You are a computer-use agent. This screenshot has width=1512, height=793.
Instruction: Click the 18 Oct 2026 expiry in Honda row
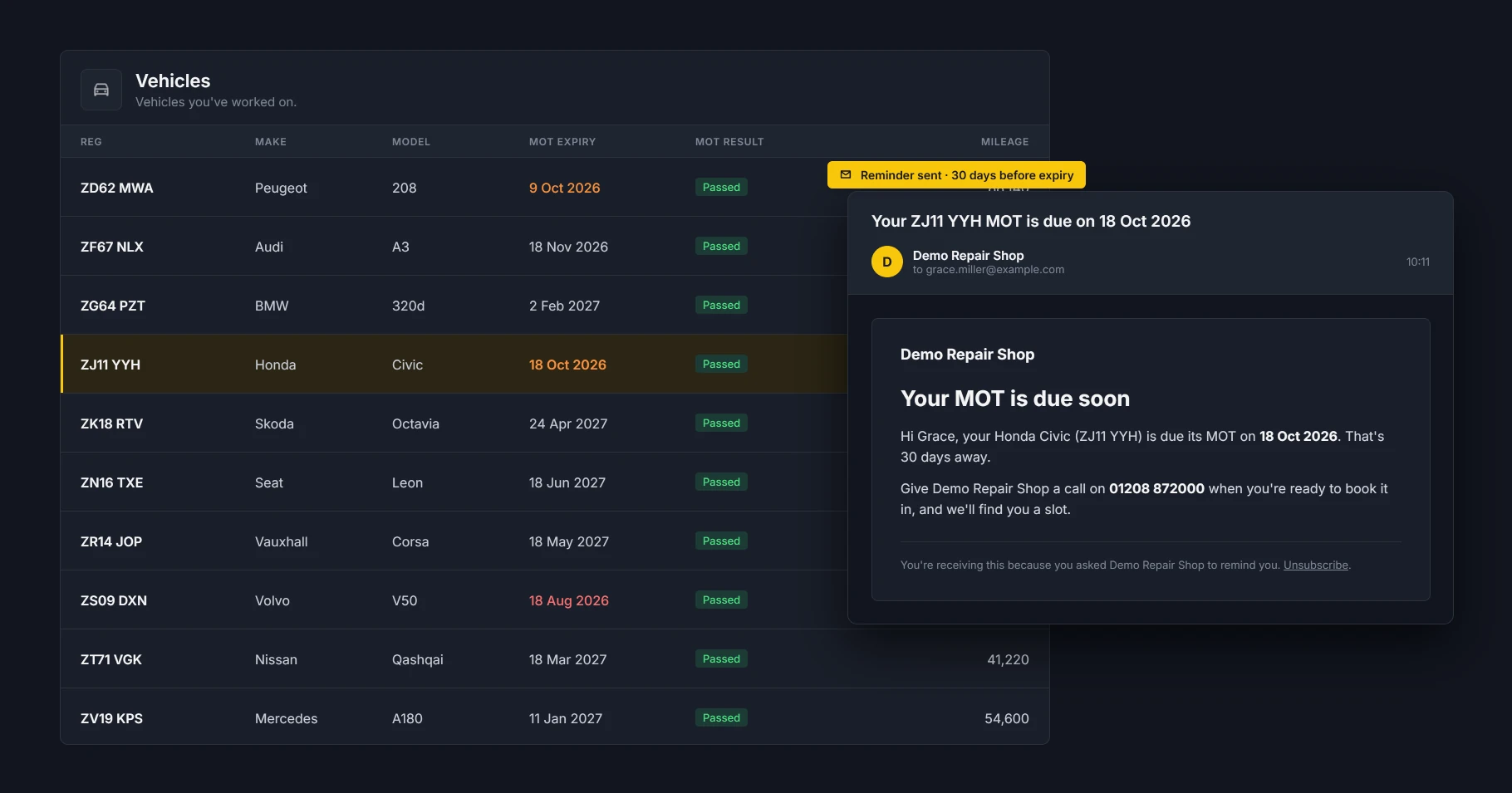pos(568,365)
